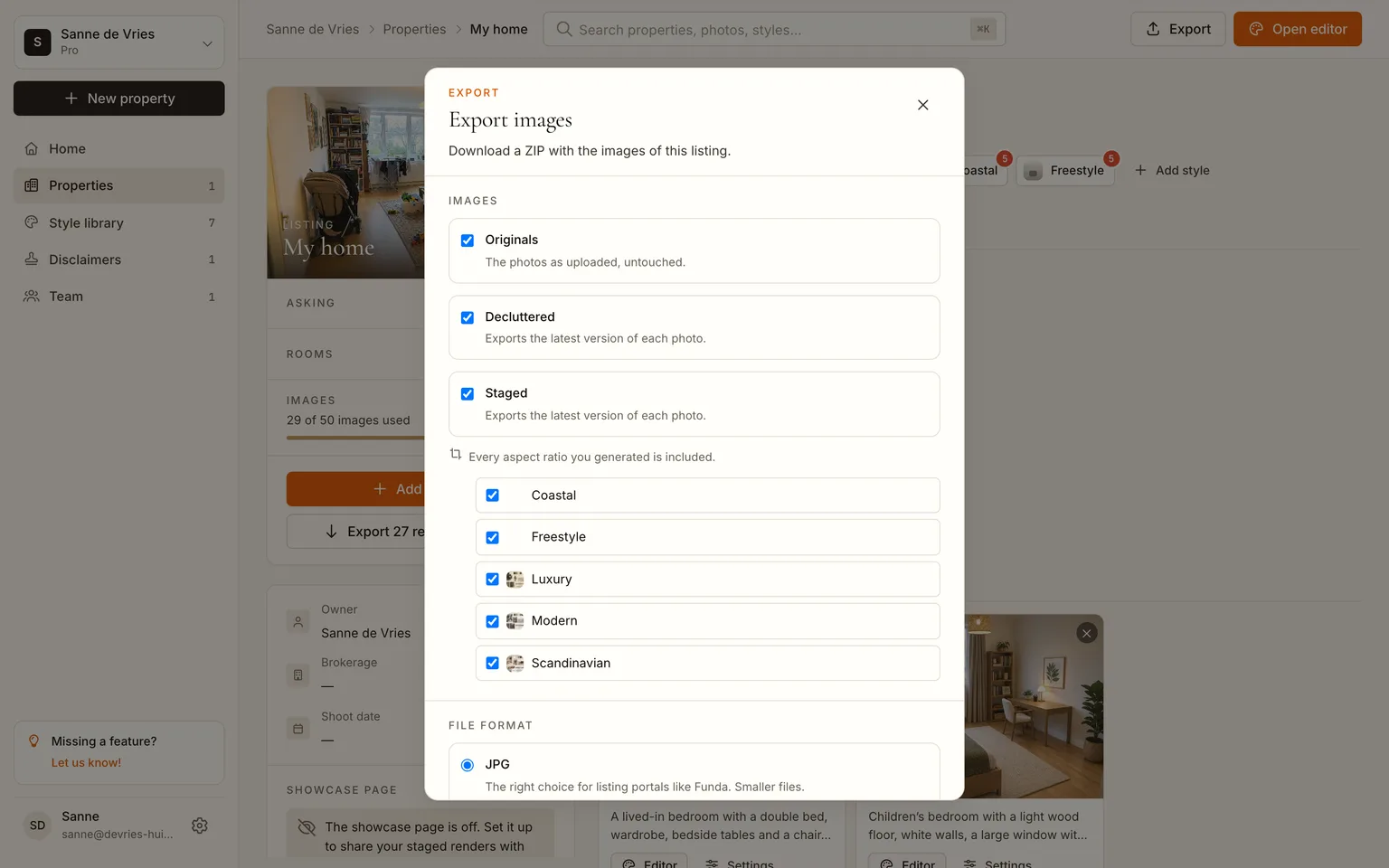Toggle the Originals checkbox
This screenshot has width=1389, height=868.
[468, 241]
